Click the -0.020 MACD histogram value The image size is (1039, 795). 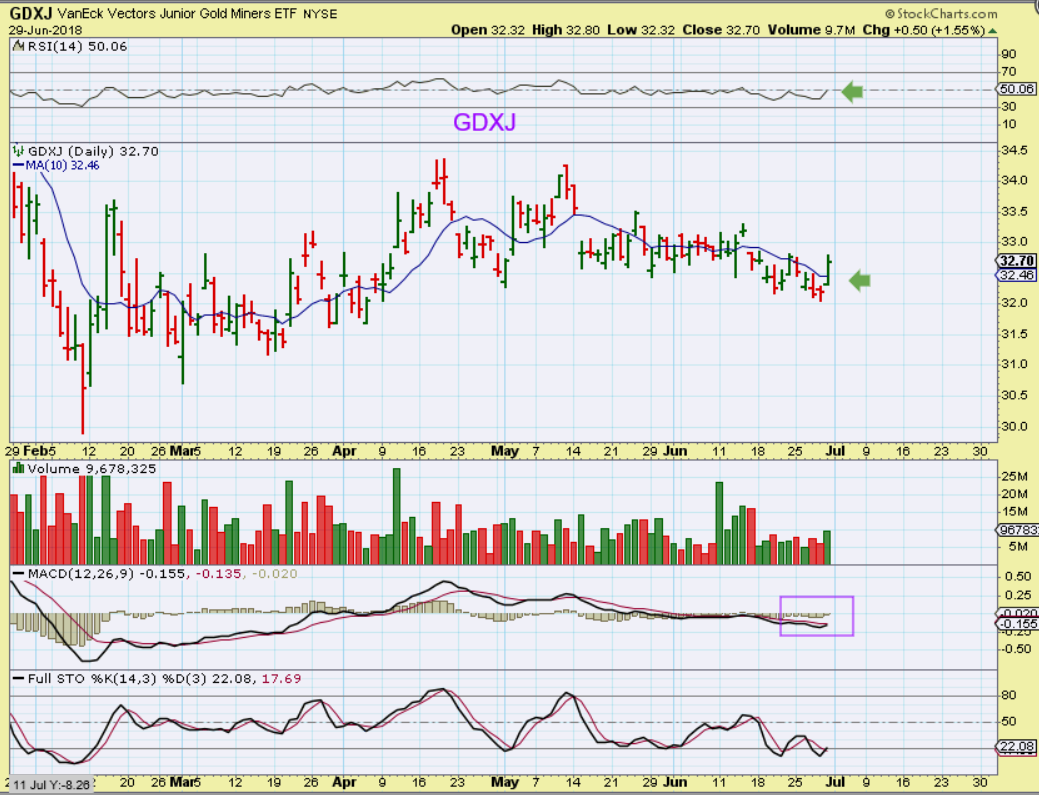pos(274,574)
